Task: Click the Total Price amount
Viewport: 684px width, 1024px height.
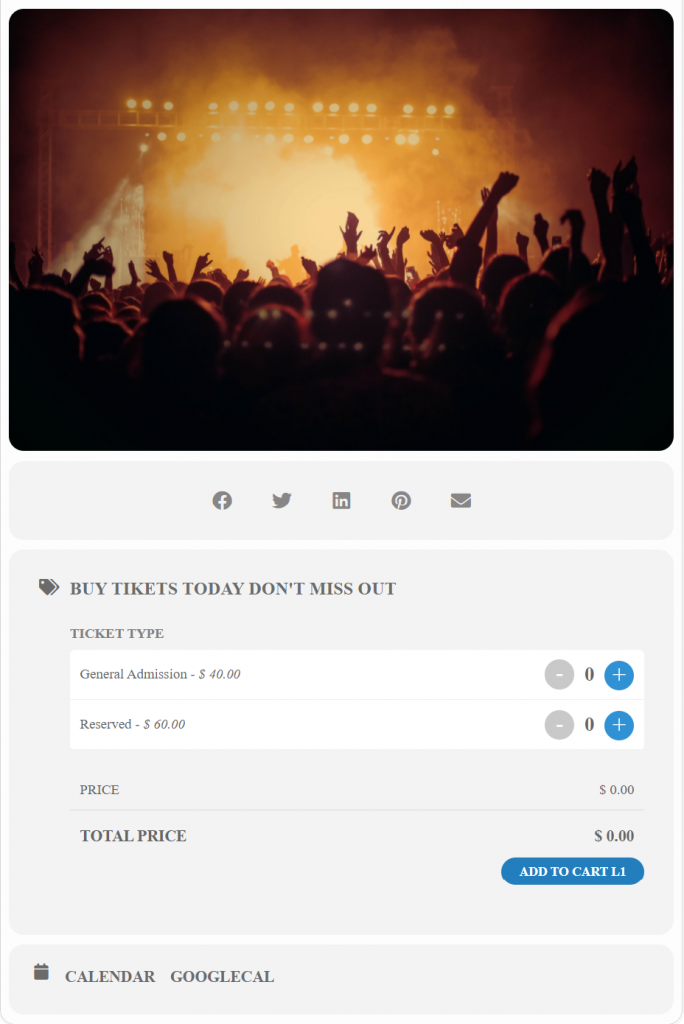Action: 614,836
